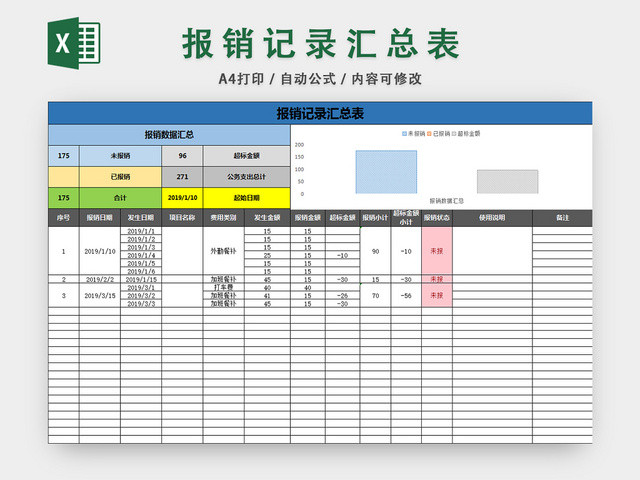Select the 报销小计 column header
Viewport: 640px width, 480px height.
[375, 218]
